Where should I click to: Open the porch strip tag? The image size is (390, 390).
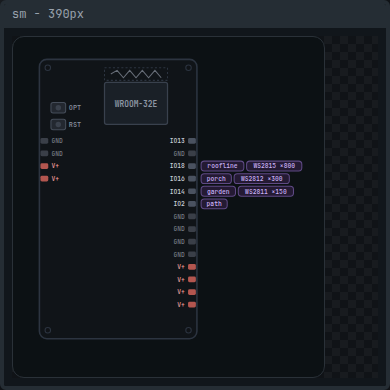point(216,179)
